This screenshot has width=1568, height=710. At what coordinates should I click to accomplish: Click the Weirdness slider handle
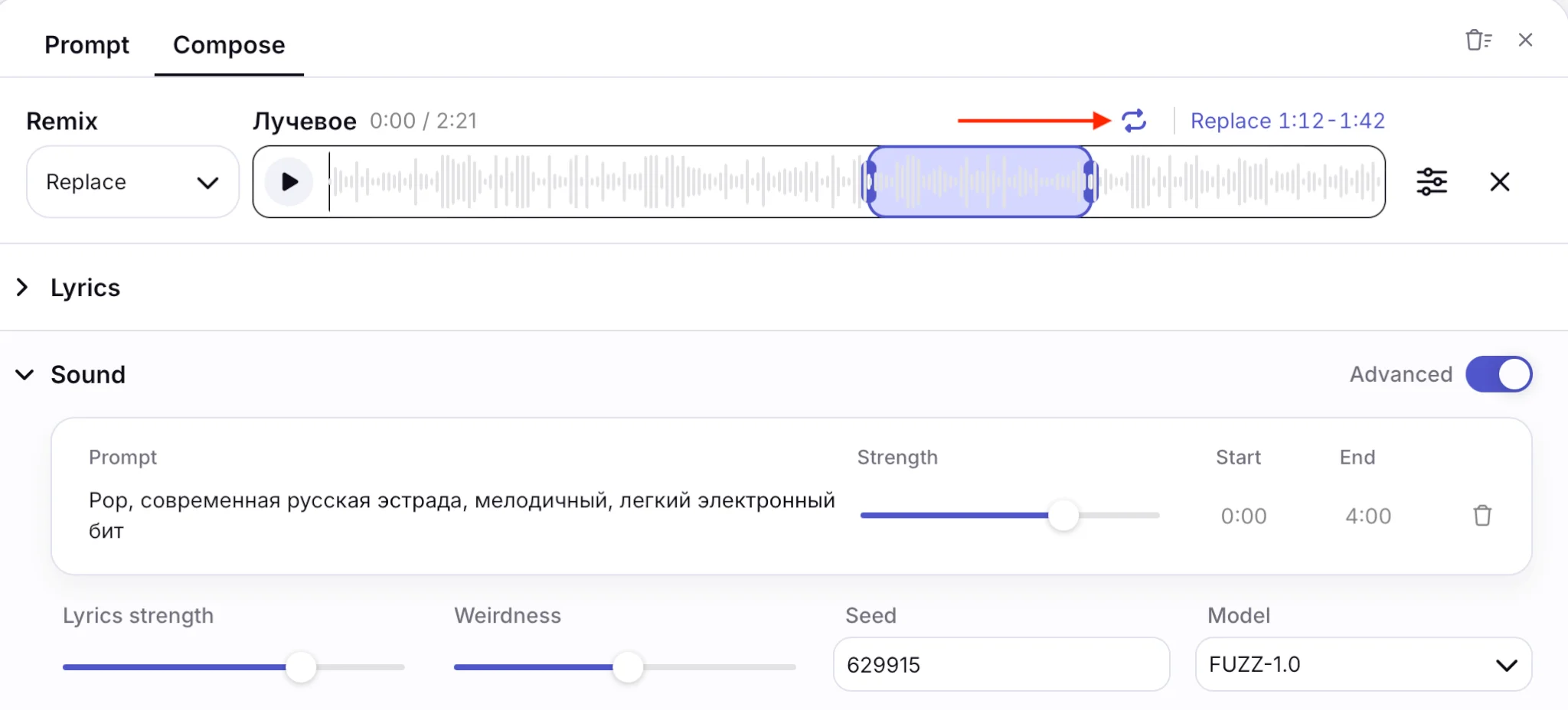(628, 667)
